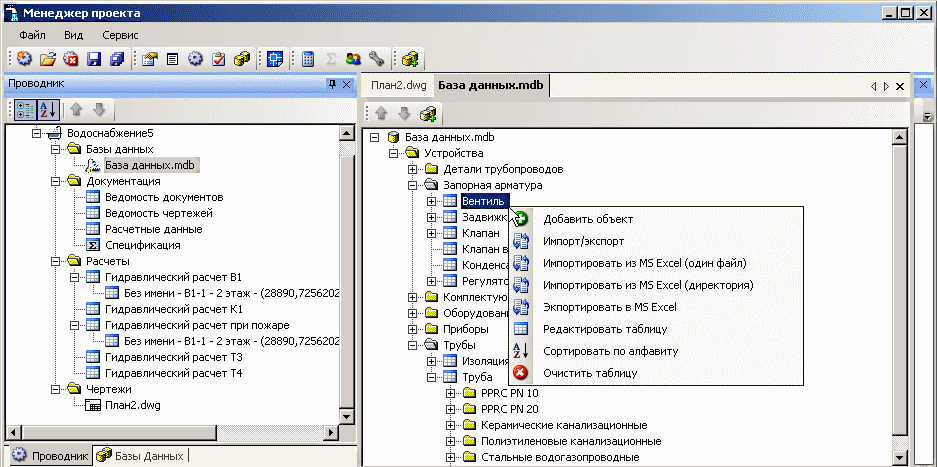937x467 pixels.
Task: Open the Файл menu
Action: (x=32, y=35)
